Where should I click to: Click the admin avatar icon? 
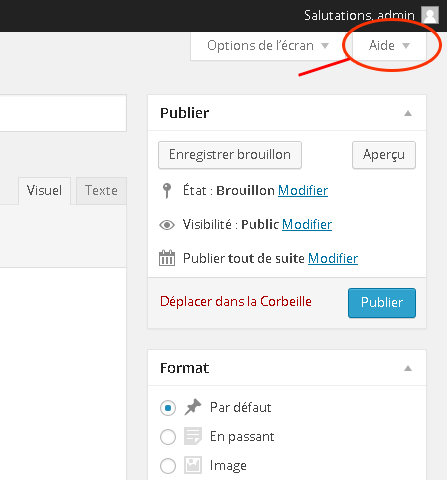coord(430,15)
